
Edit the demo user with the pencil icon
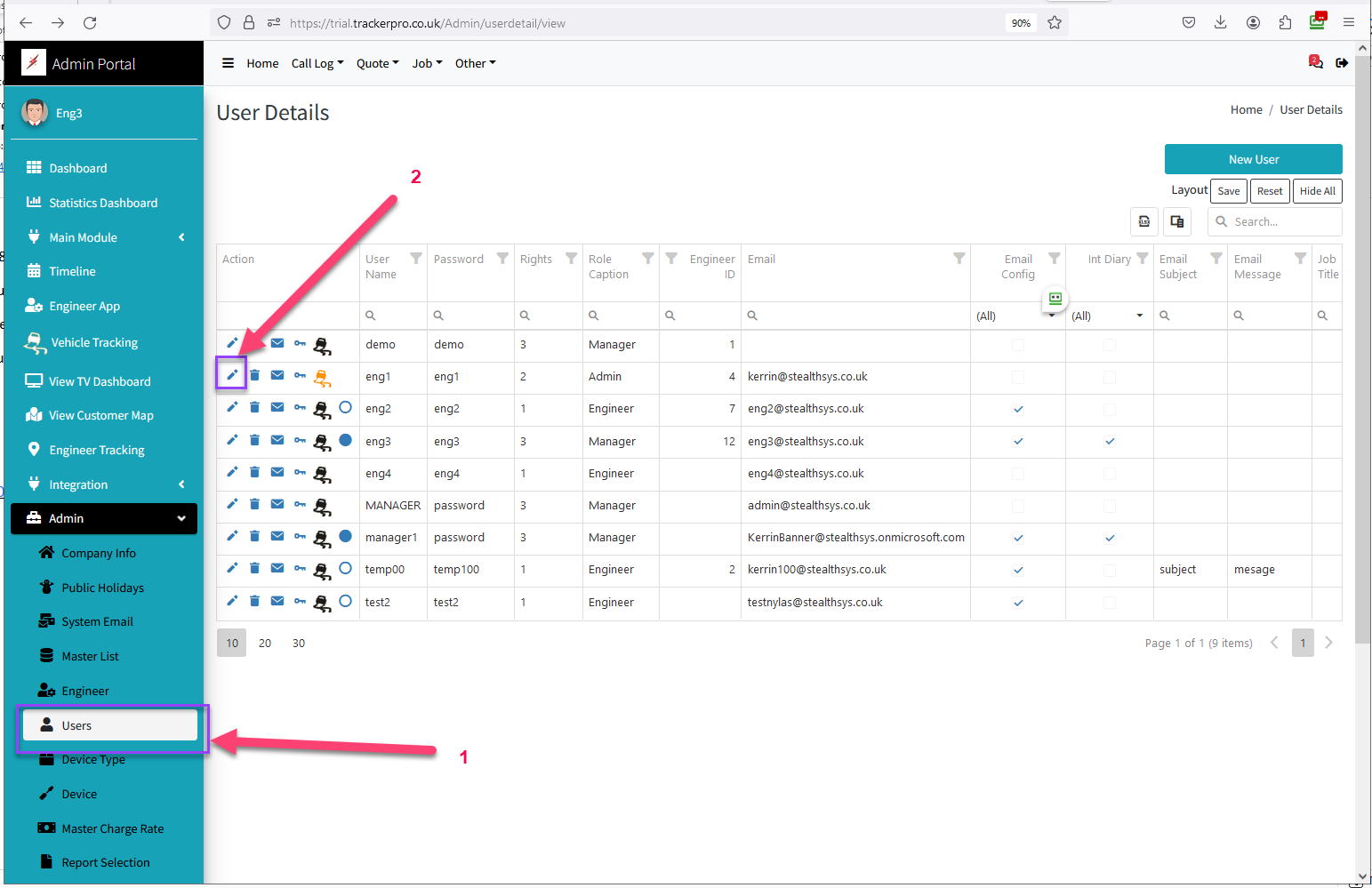pos(232,343)
